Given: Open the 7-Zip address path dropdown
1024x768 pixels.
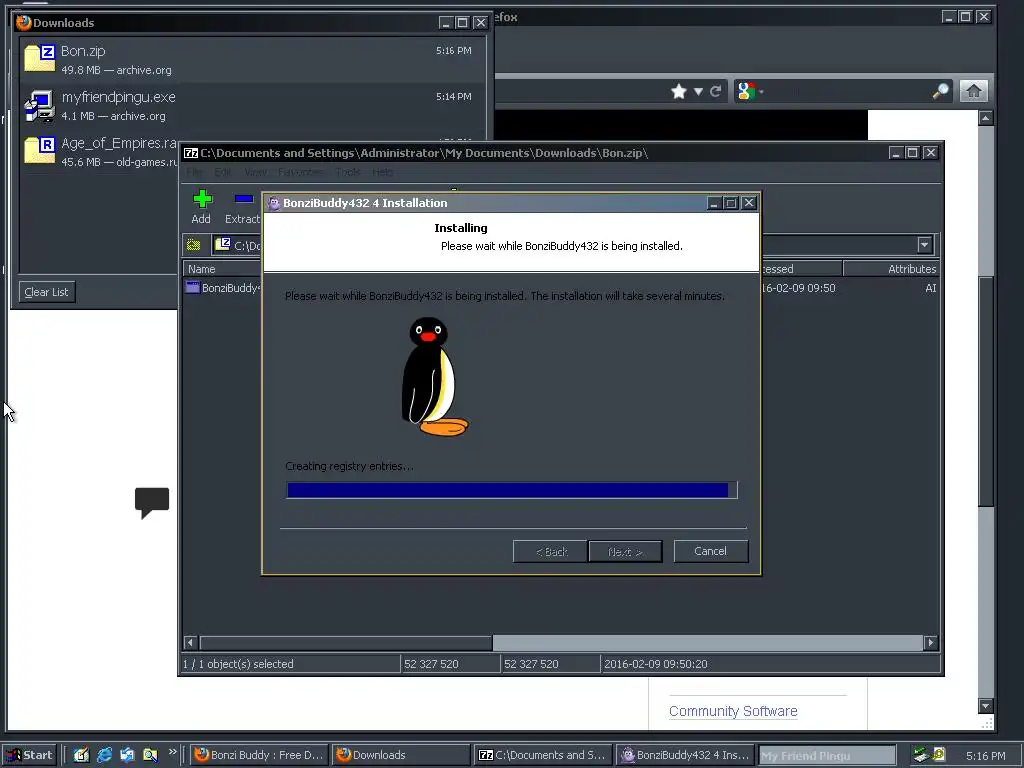Looking at the screenshot, I should [x=924, y=245].
